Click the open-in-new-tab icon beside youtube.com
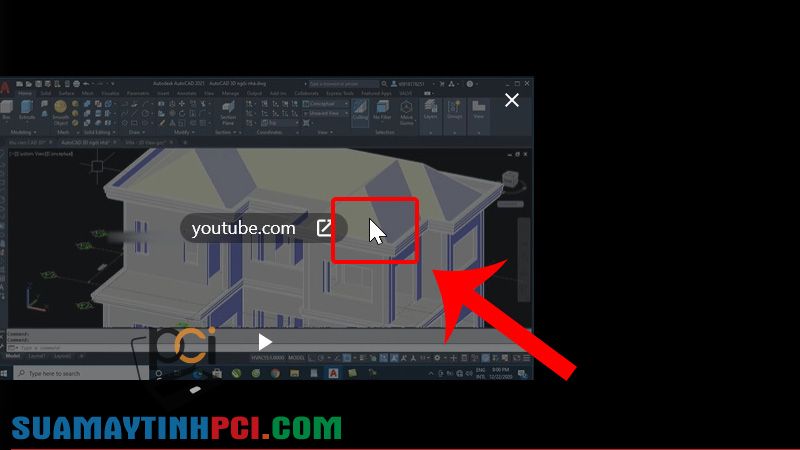 pos(324,228)
